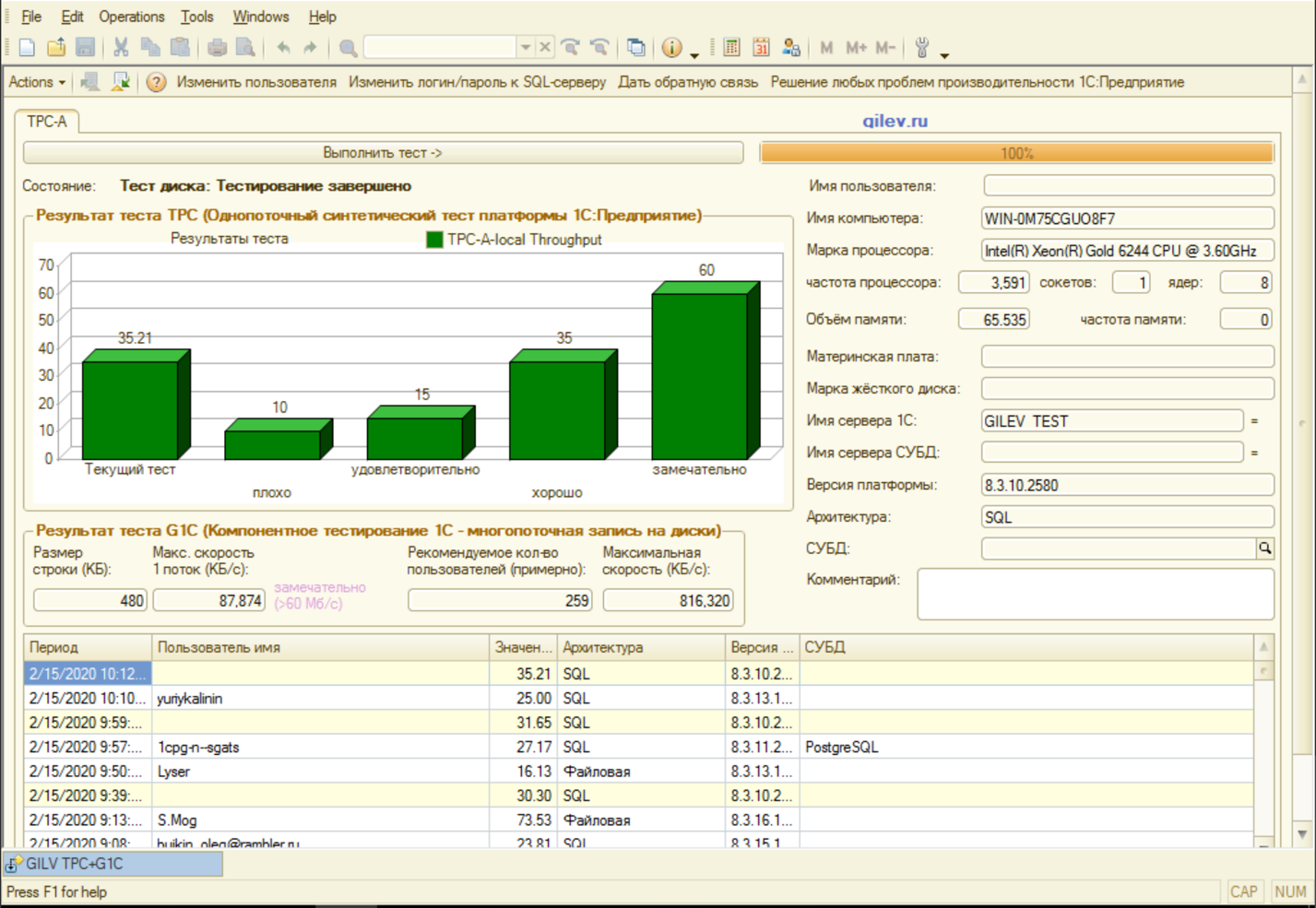Click the wrench tools icon
1316x908 pixels.
[x=921, y=47]
